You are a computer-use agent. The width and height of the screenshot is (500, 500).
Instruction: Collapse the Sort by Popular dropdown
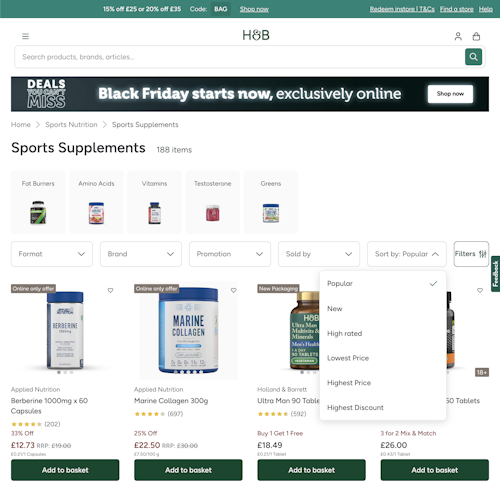(407, 254)
